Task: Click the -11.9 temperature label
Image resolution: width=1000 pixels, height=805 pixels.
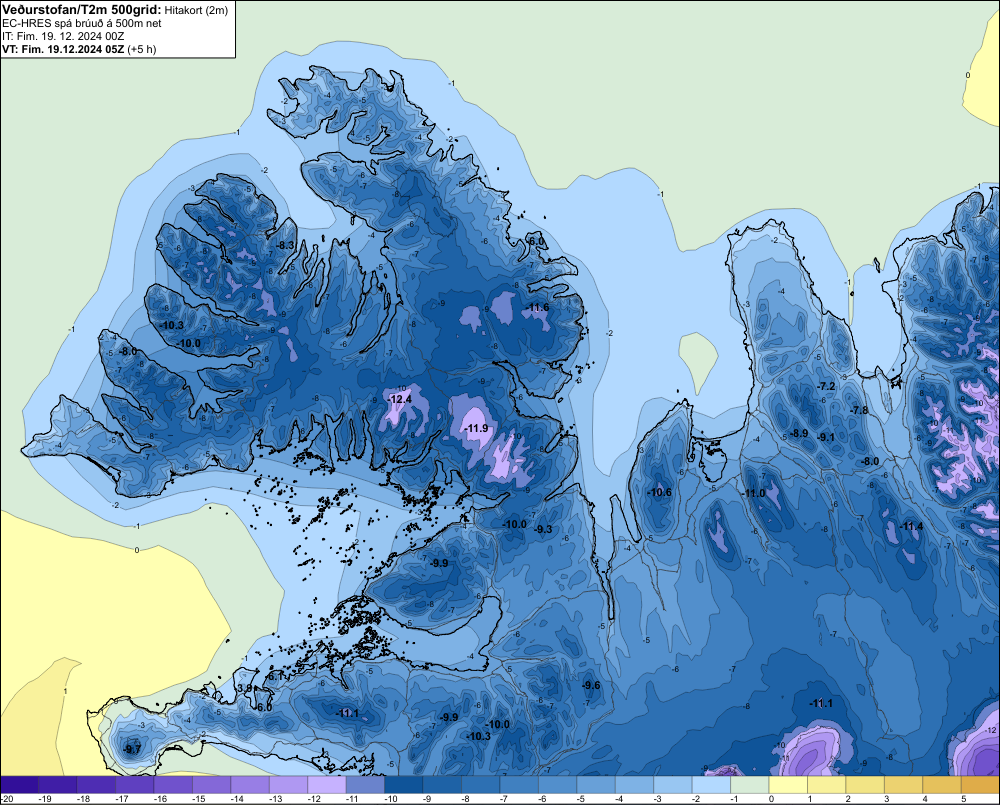Action: [x=476, y=428]
